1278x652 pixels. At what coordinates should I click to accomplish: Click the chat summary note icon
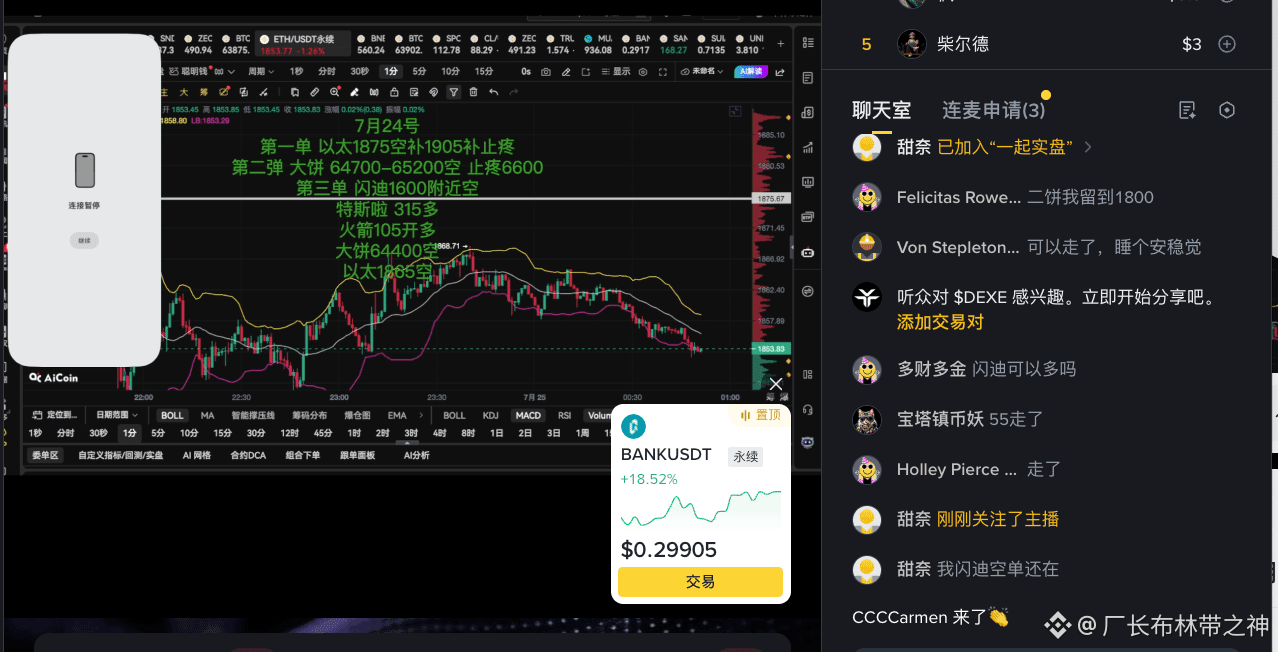tap(1187, 110)
